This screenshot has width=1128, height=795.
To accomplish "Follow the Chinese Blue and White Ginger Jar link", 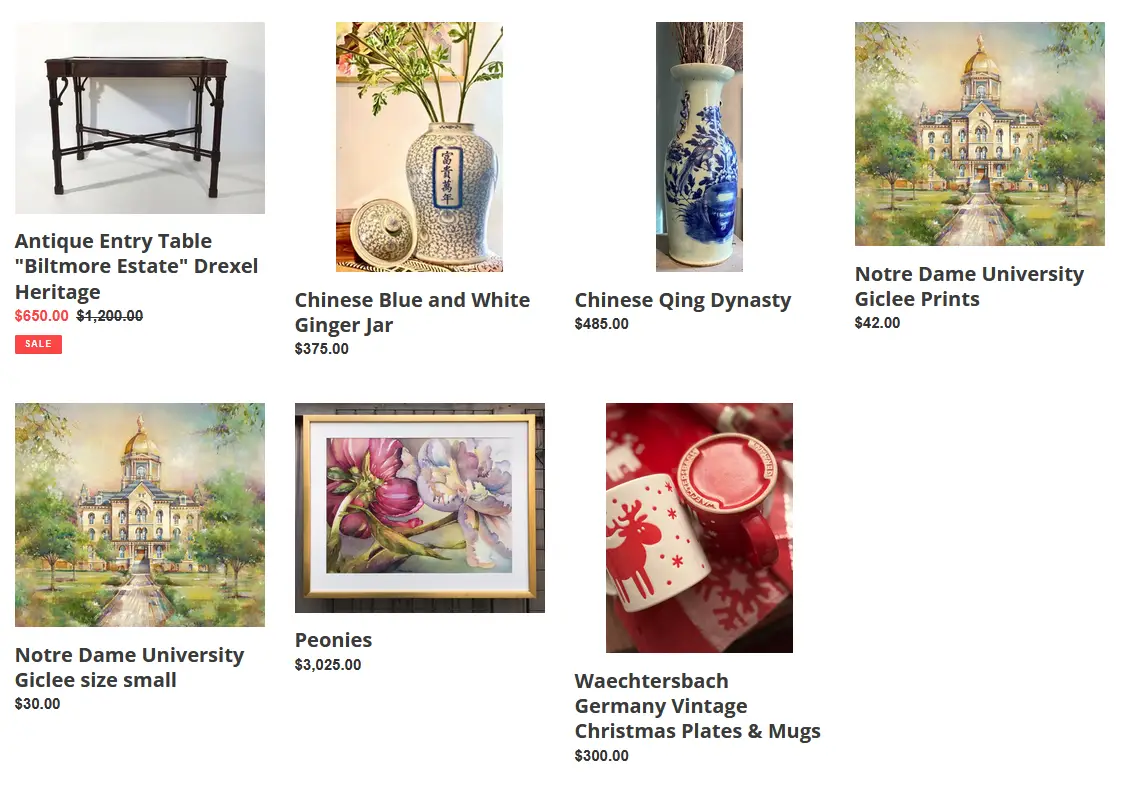I will [x=412, y=312].
